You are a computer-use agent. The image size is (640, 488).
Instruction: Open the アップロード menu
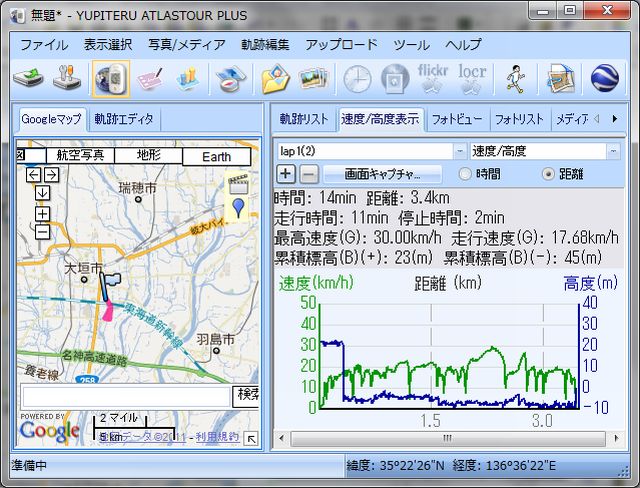pos(341,44)
